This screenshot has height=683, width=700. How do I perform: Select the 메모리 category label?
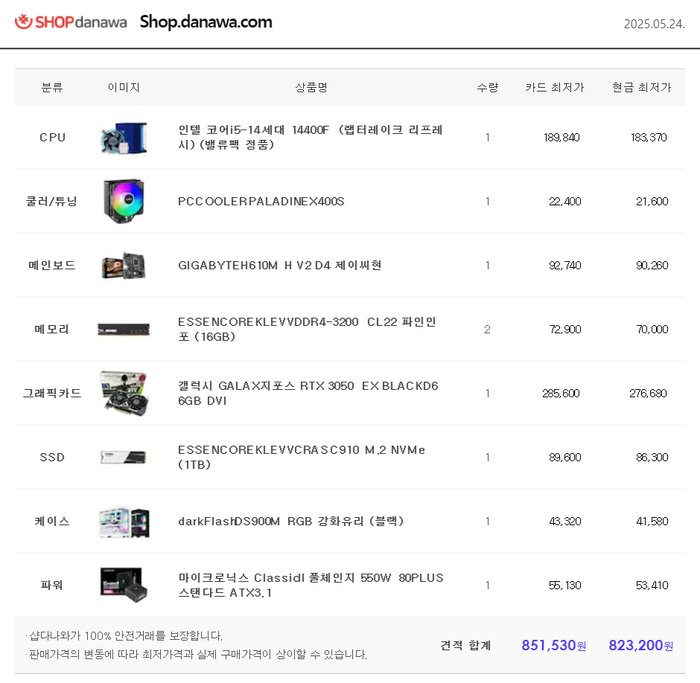click(52, 329)
